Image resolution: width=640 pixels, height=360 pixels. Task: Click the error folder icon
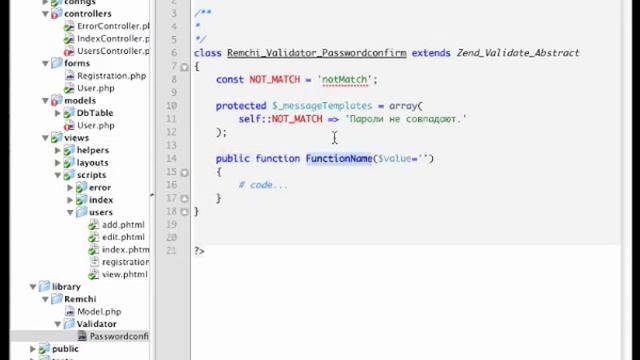81,187
